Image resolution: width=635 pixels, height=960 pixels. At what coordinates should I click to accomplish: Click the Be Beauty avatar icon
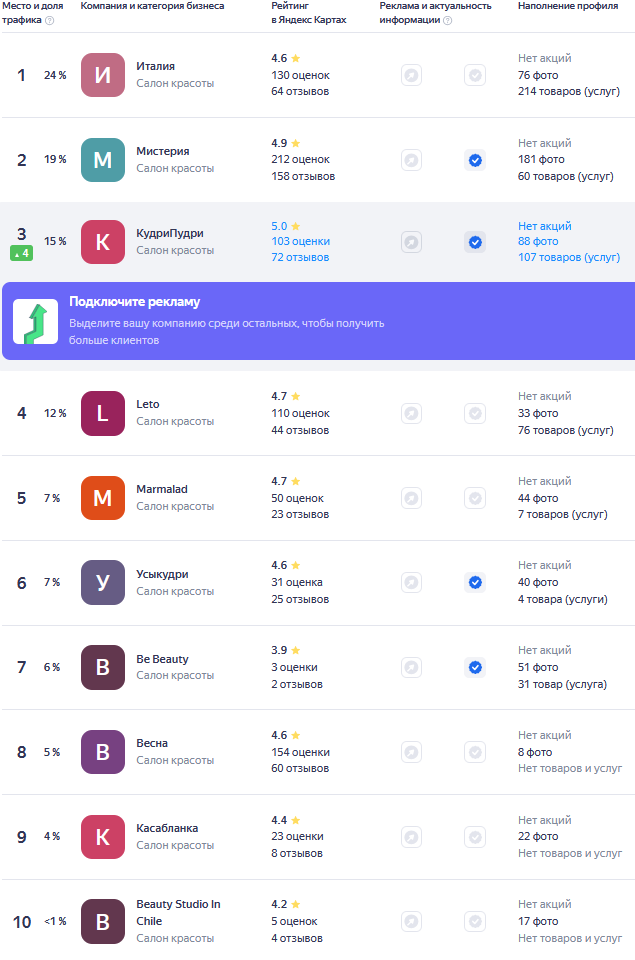[103, 667]
